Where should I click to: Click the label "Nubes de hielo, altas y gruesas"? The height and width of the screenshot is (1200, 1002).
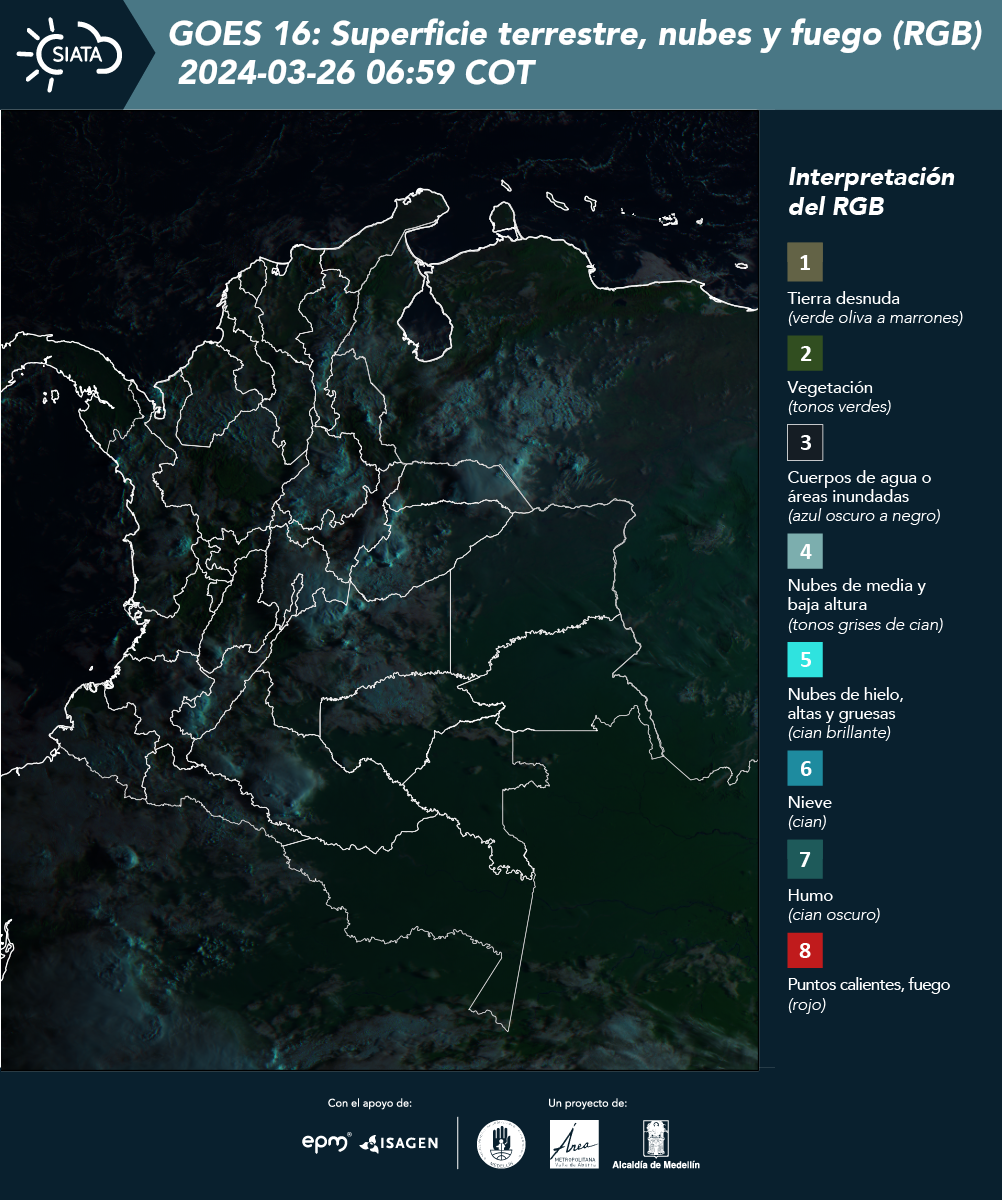click(846, 704)
